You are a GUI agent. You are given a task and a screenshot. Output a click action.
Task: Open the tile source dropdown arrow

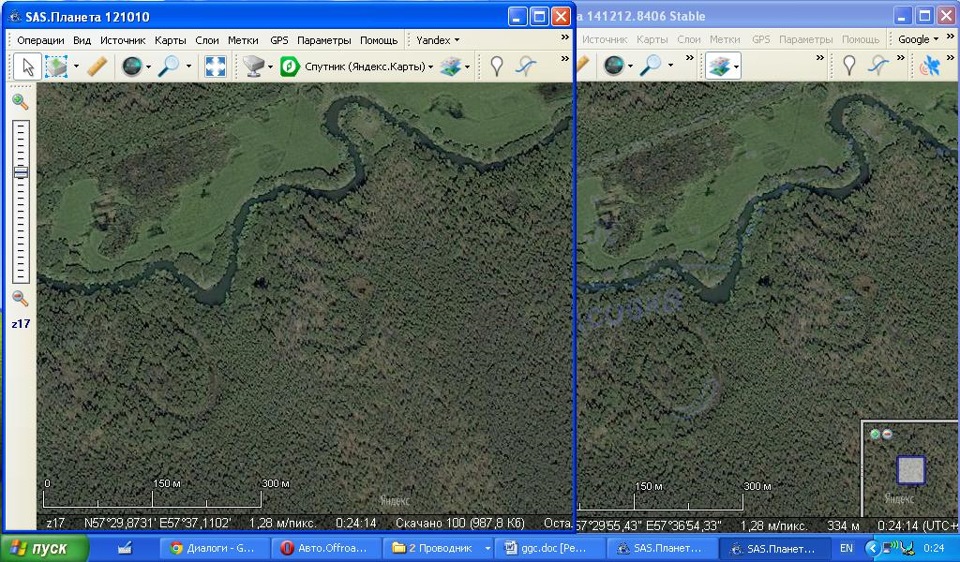(271, 66)
